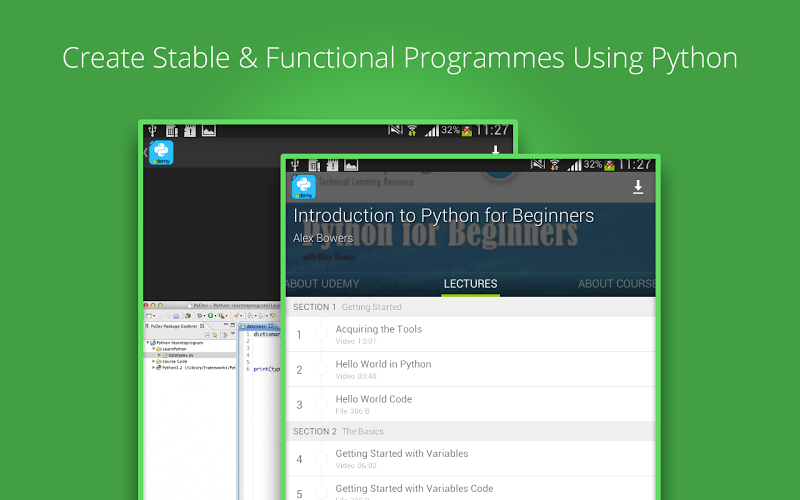Tap the download icon in front phone header

tap(638, 187)
